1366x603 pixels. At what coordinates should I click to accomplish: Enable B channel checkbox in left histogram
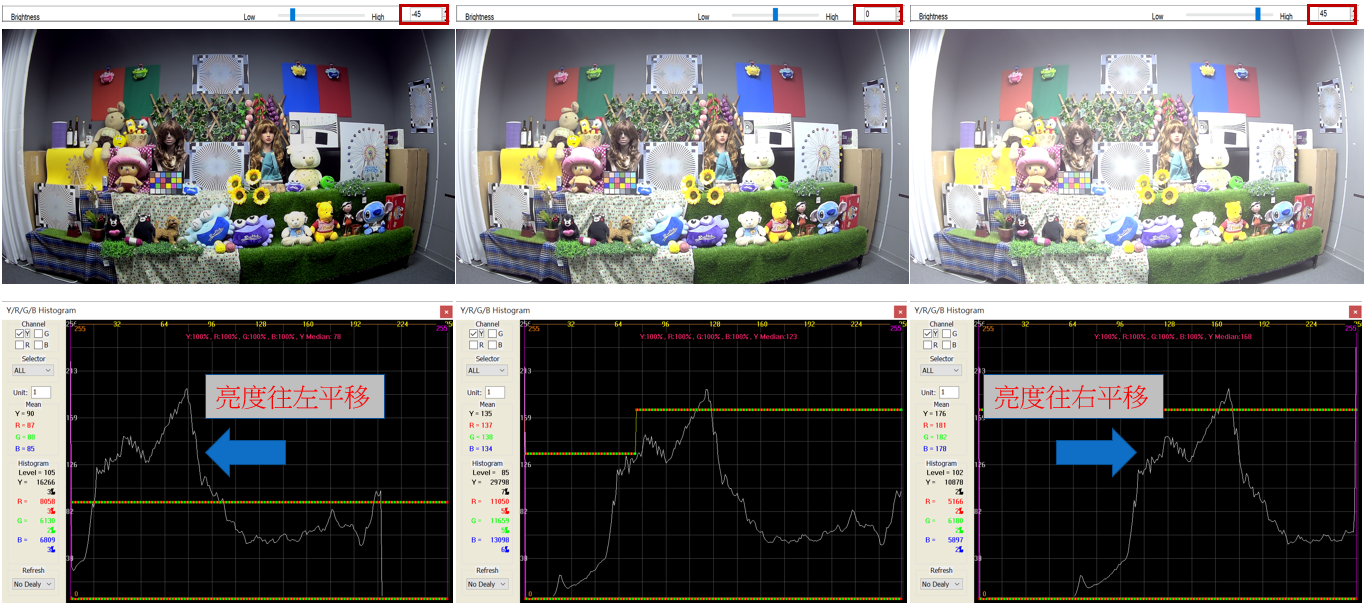[38, 344]
